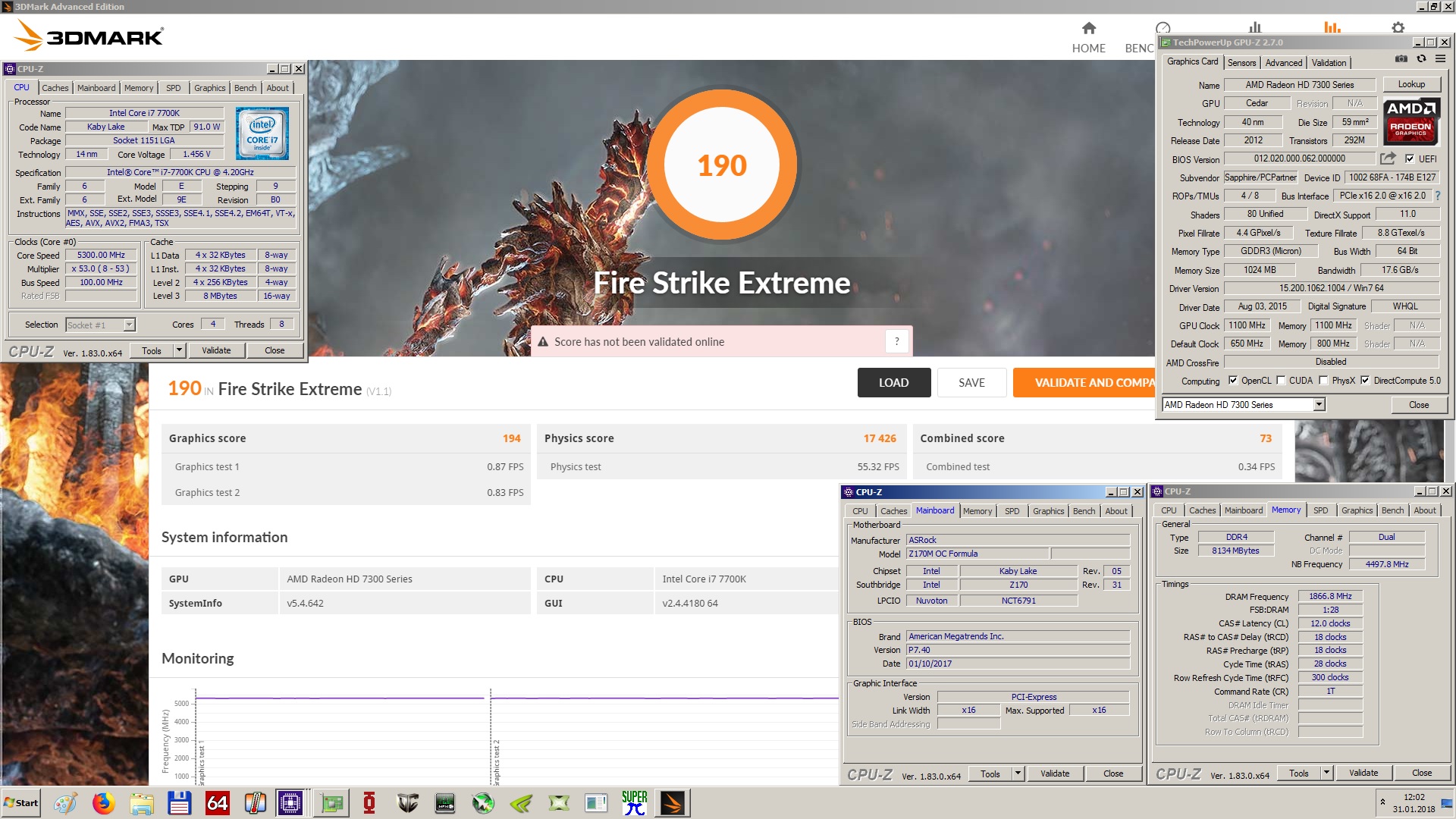Click the Core Speed value in CPU-Z
1456x819 pixels.
click(101, 256)
